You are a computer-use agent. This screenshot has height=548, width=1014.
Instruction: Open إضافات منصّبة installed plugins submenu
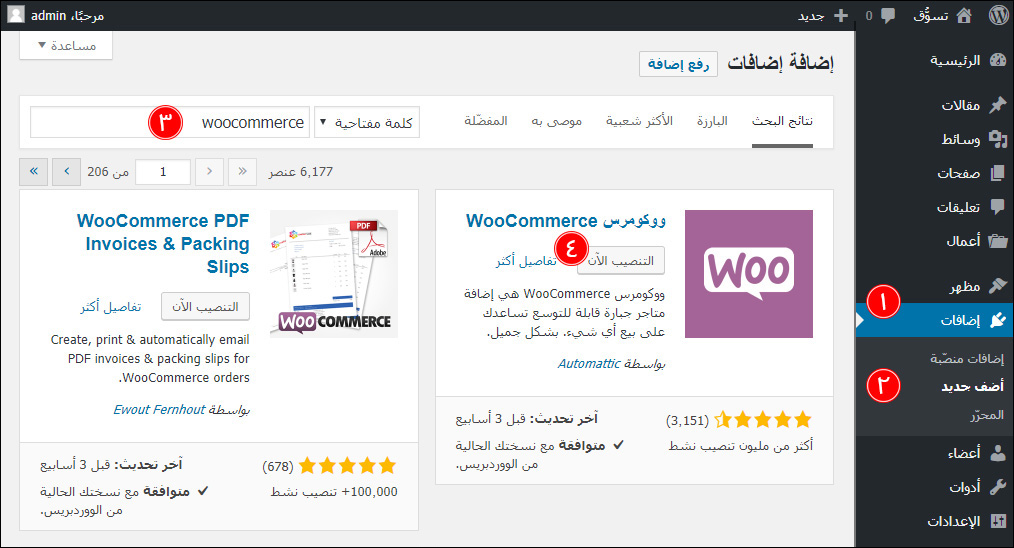pos(967,358)
